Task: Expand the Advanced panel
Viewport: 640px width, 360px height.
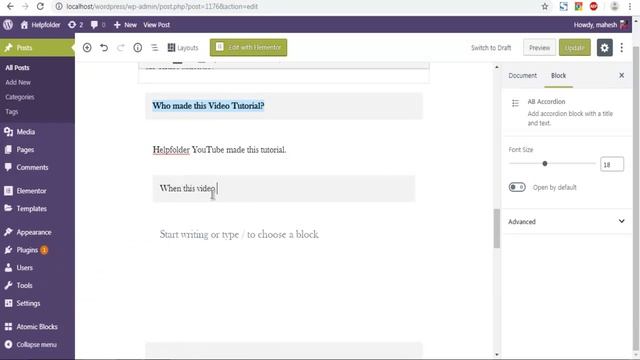Action: pos(567,222)
